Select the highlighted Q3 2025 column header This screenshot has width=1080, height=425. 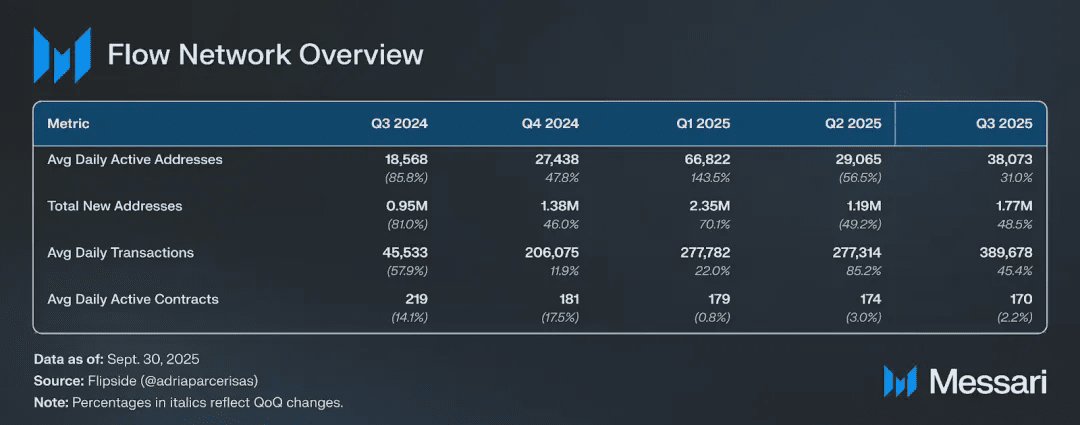click(x=1004, y=124)
